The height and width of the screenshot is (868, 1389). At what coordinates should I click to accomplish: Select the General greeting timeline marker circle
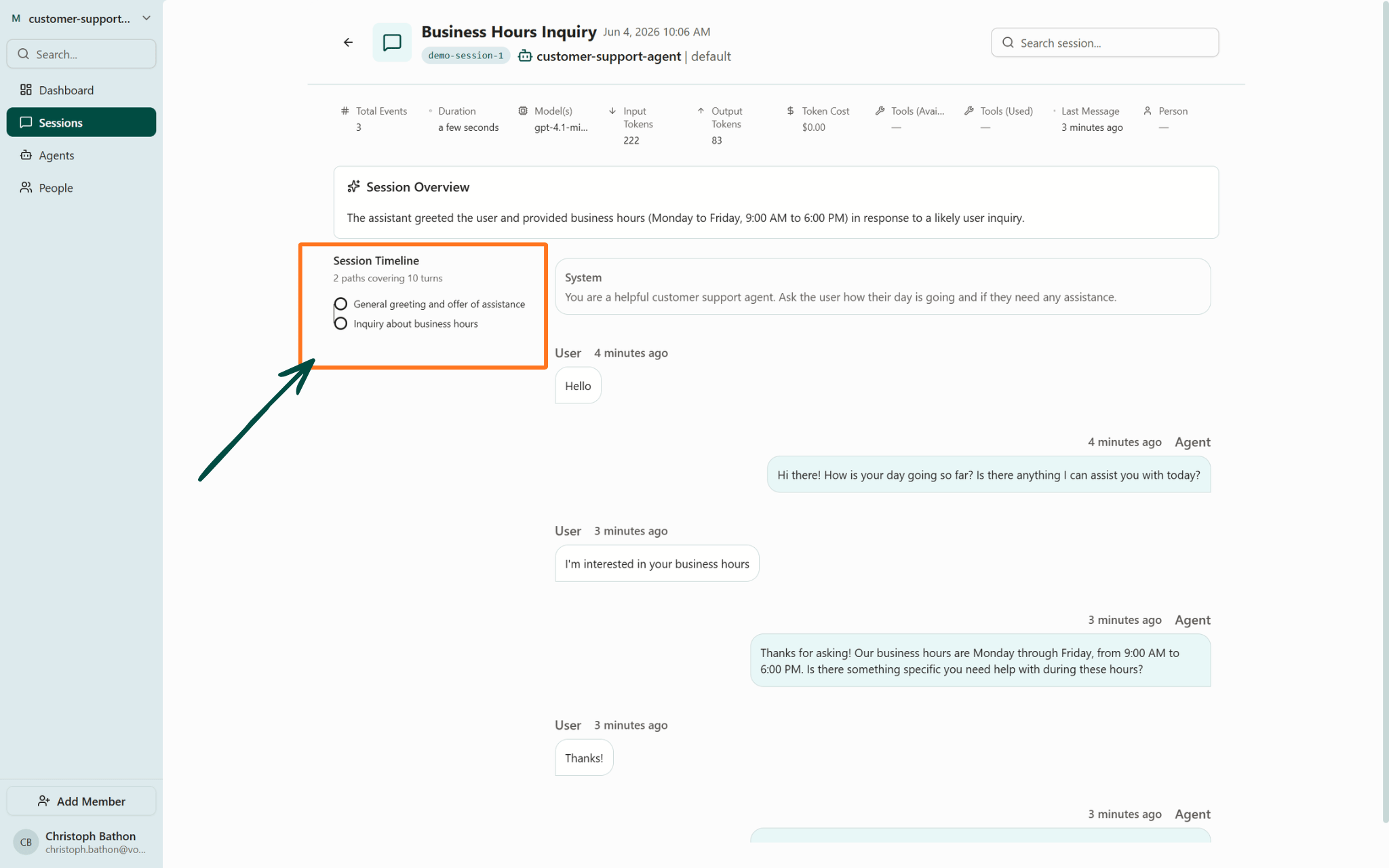pyautogui.click(x=340, y=304)
